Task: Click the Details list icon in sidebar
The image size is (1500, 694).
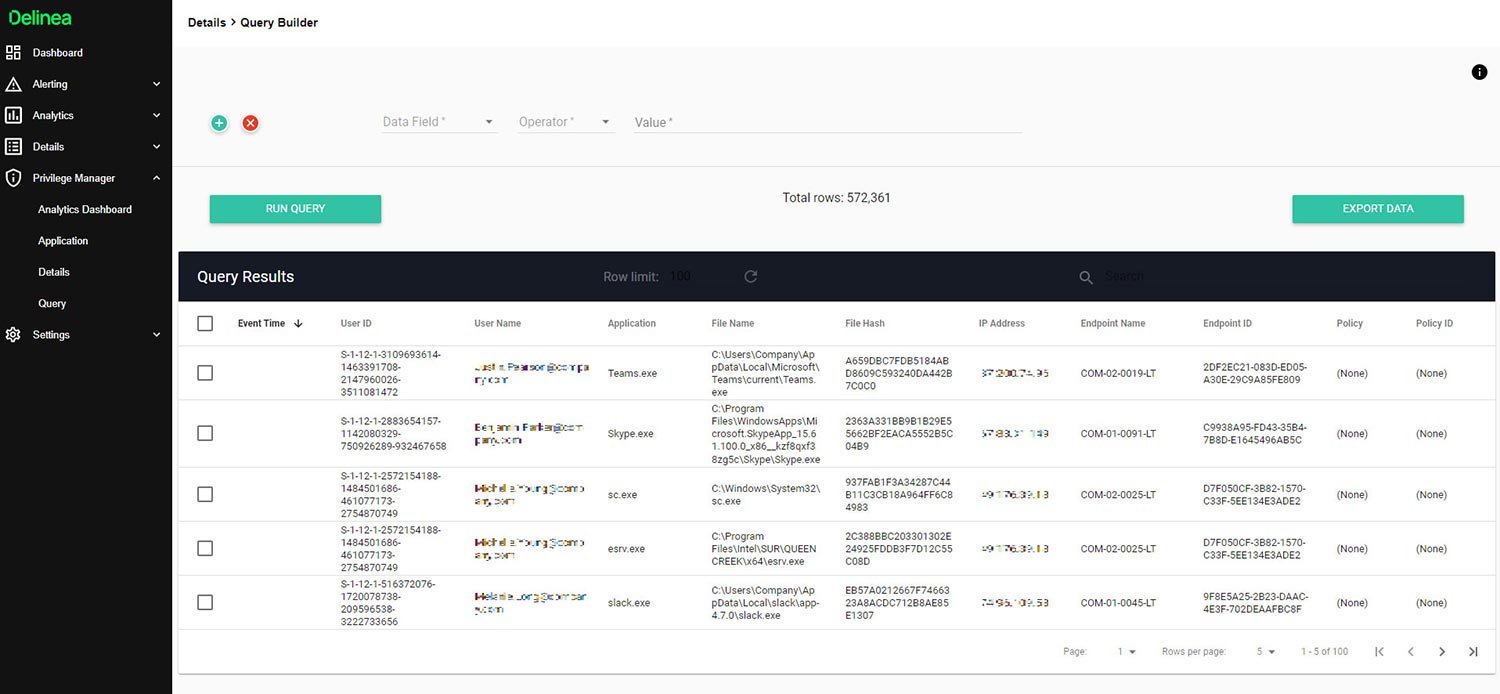Action: 13,147
